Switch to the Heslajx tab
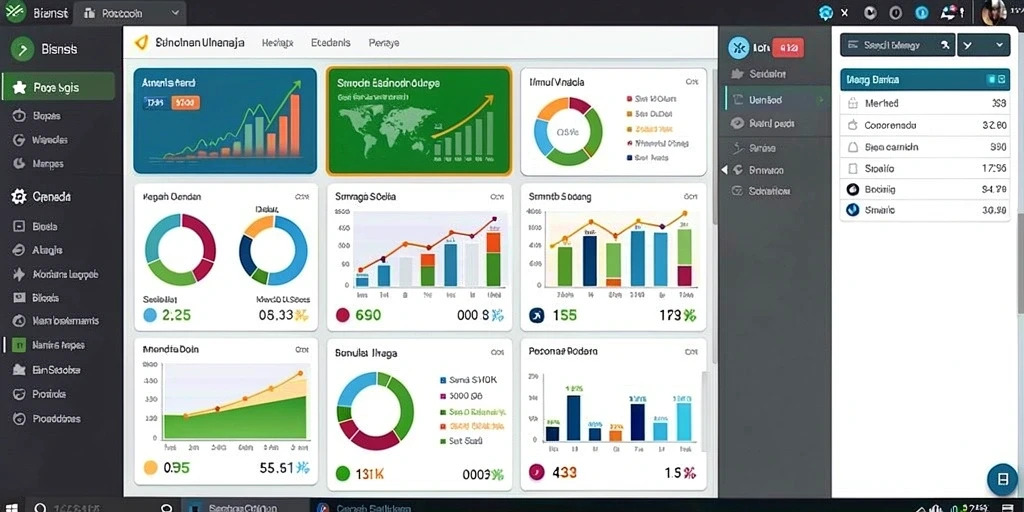The width and height of the screenshot is (1024, 512). coord(278,42)
